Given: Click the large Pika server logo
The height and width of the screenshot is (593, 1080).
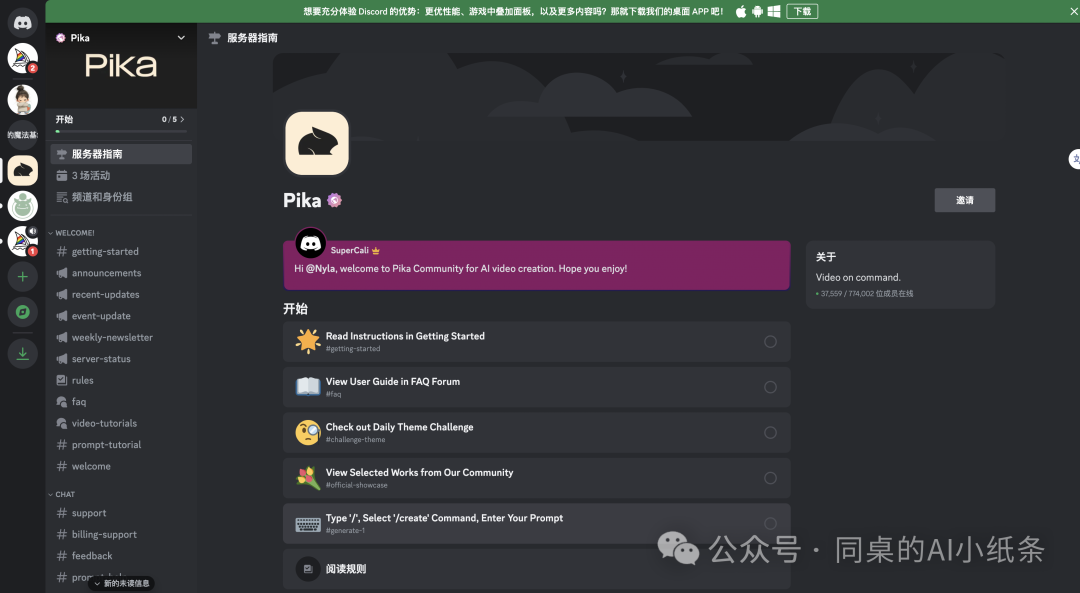Looking at the screenshot, I should pos(317,143).
